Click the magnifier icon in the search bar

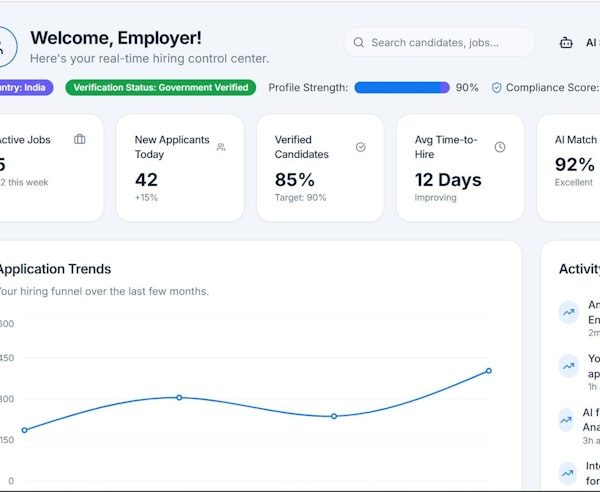click(x=359, y=43)
